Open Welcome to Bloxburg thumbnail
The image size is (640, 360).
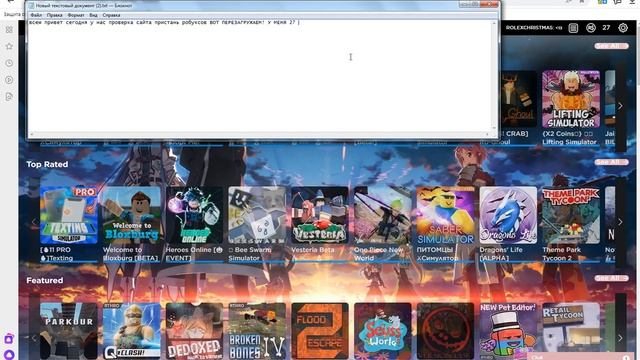pyautogui.click(x=131, y=215)
